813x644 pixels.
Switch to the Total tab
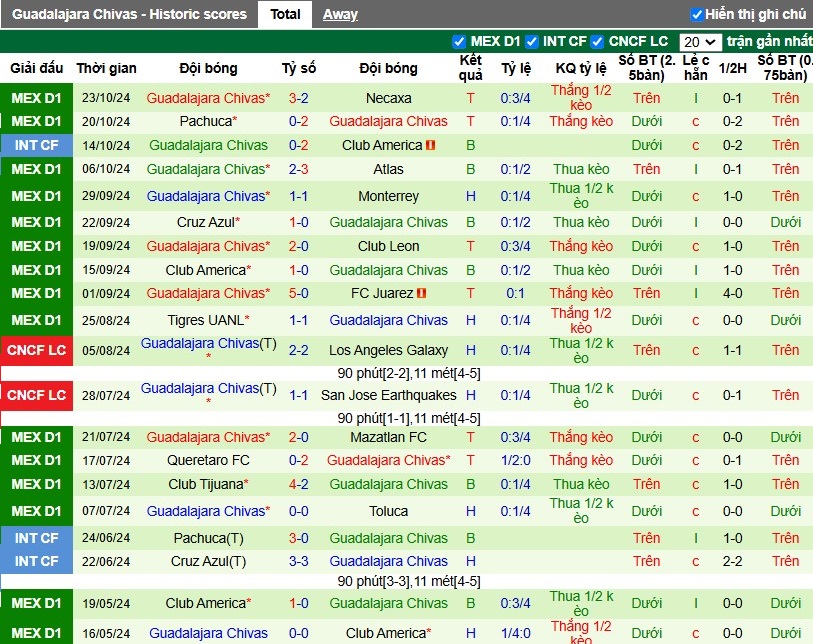coord(285,14)
